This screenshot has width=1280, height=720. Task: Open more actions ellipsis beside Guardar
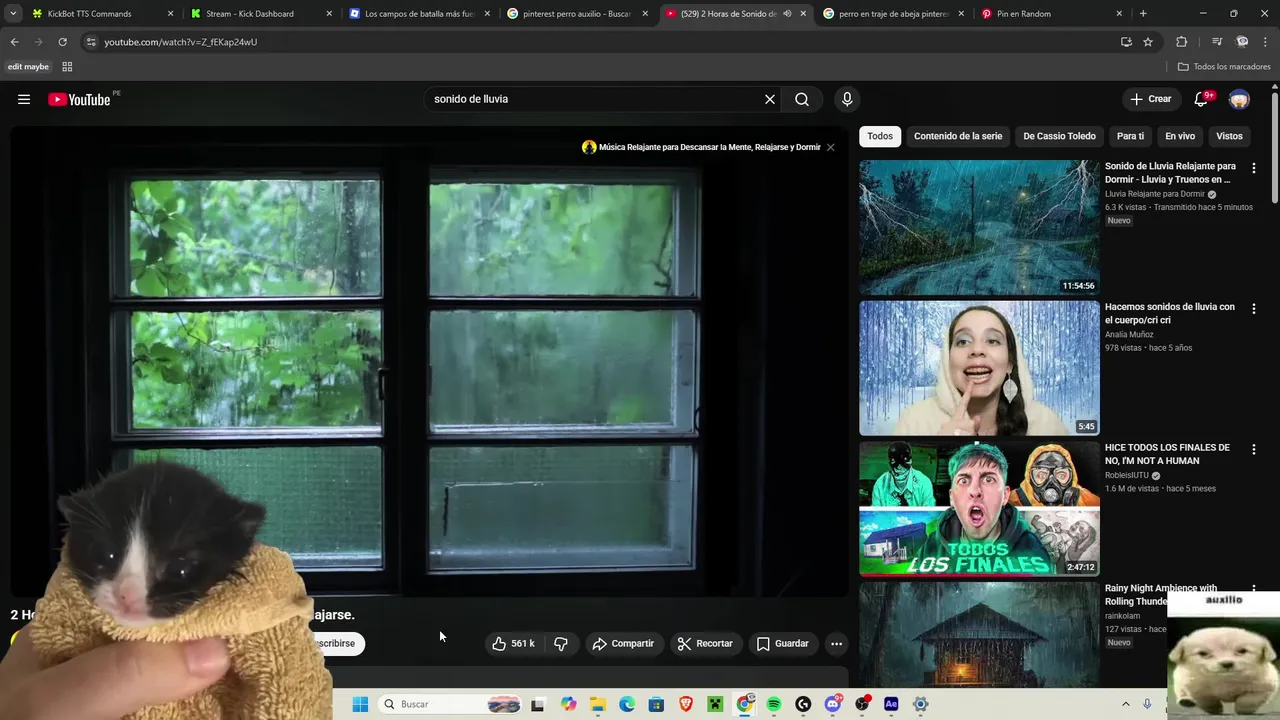[x=837, y=644]
